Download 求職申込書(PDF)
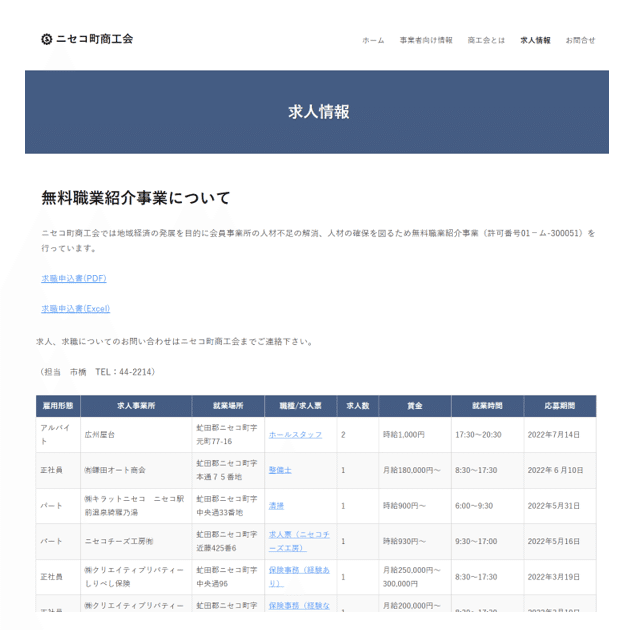 click(74, 278)
